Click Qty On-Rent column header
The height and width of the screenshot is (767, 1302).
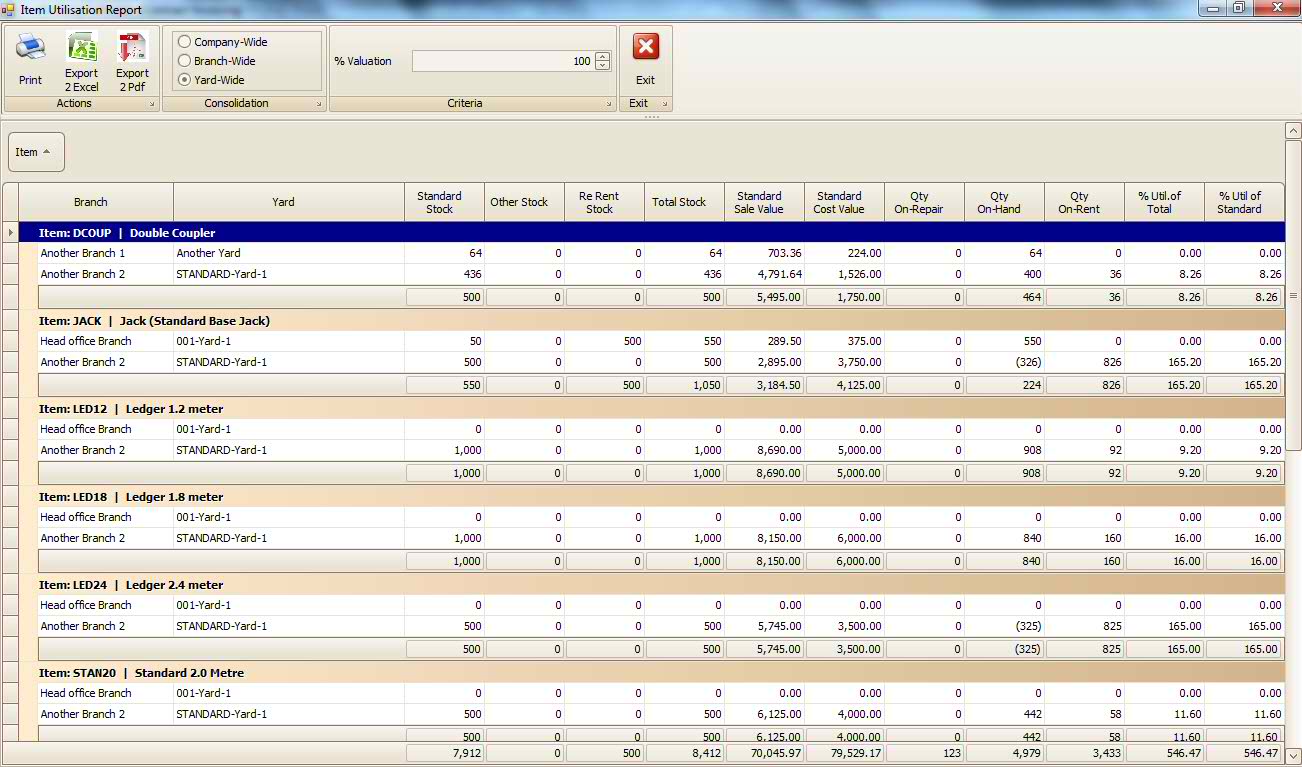[x=1084, y=202]
